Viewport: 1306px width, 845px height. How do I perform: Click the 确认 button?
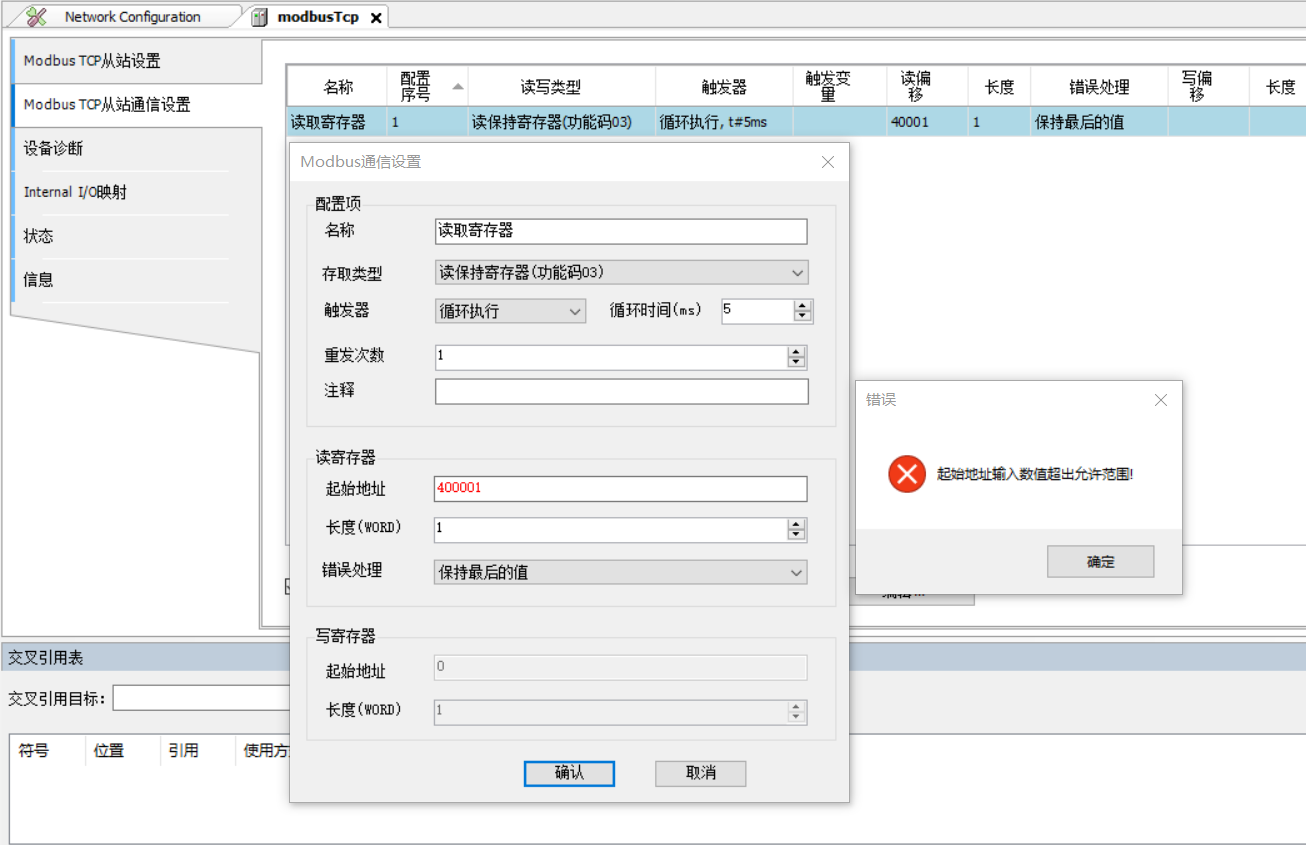click(x=569, y=773)
